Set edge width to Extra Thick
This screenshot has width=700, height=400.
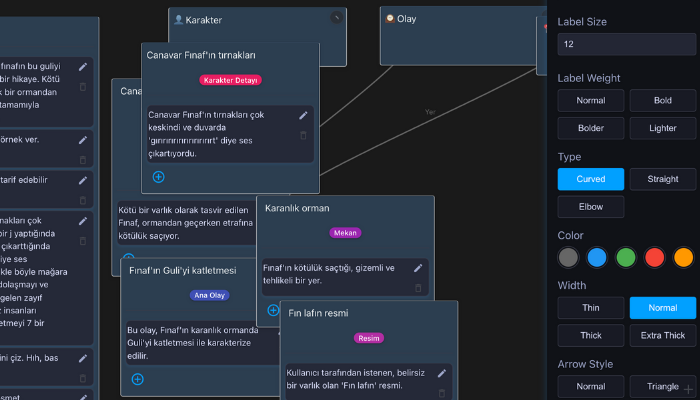(x=663, y=335)
